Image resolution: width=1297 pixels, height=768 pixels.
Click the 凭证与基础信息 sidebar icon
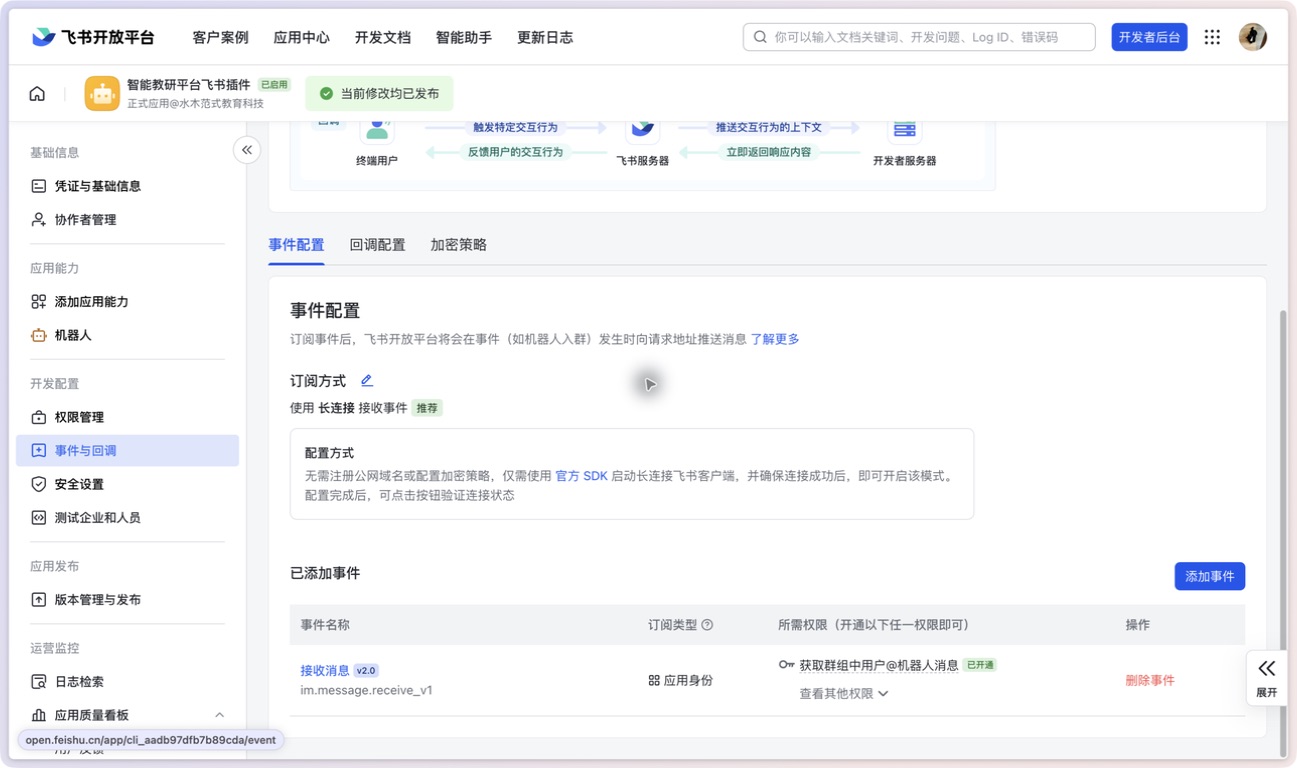[x=38, y=186]
